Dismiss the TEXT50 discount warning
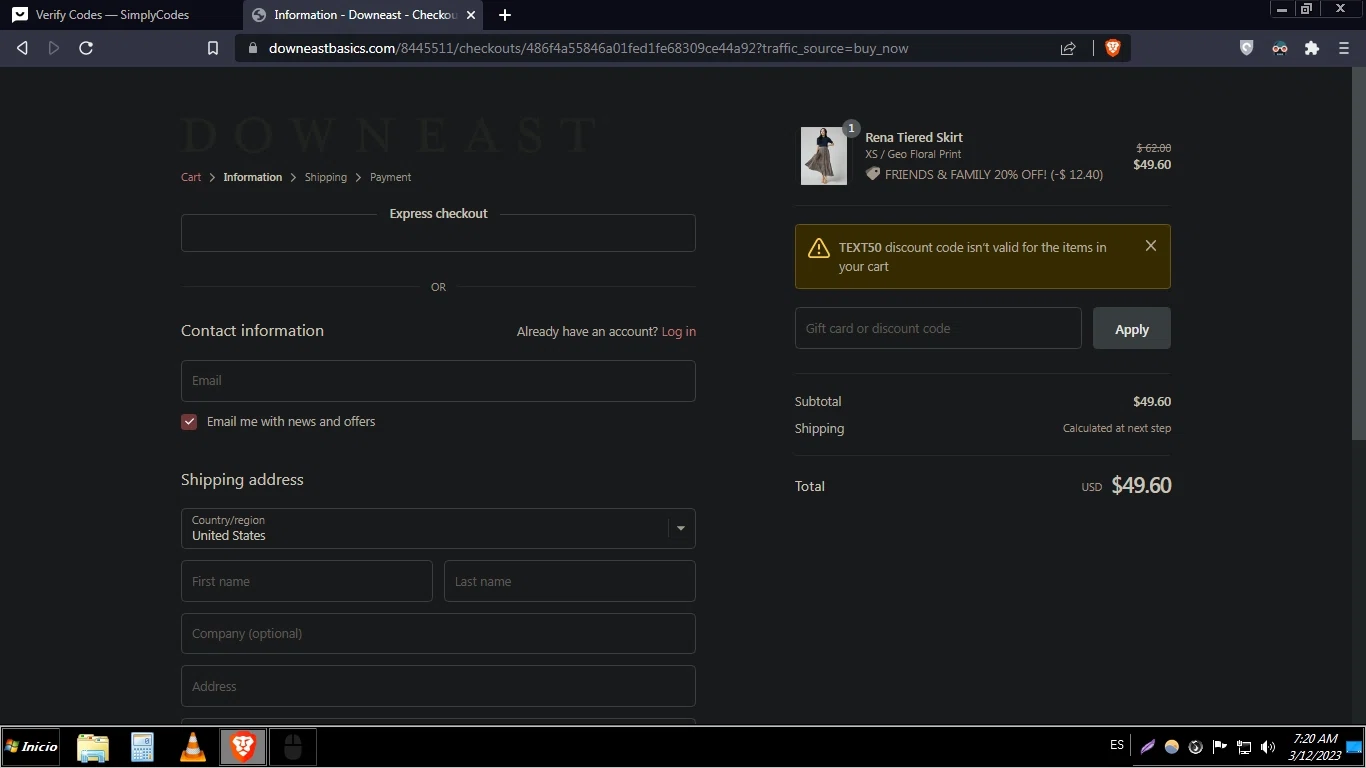 [1151, 245]
